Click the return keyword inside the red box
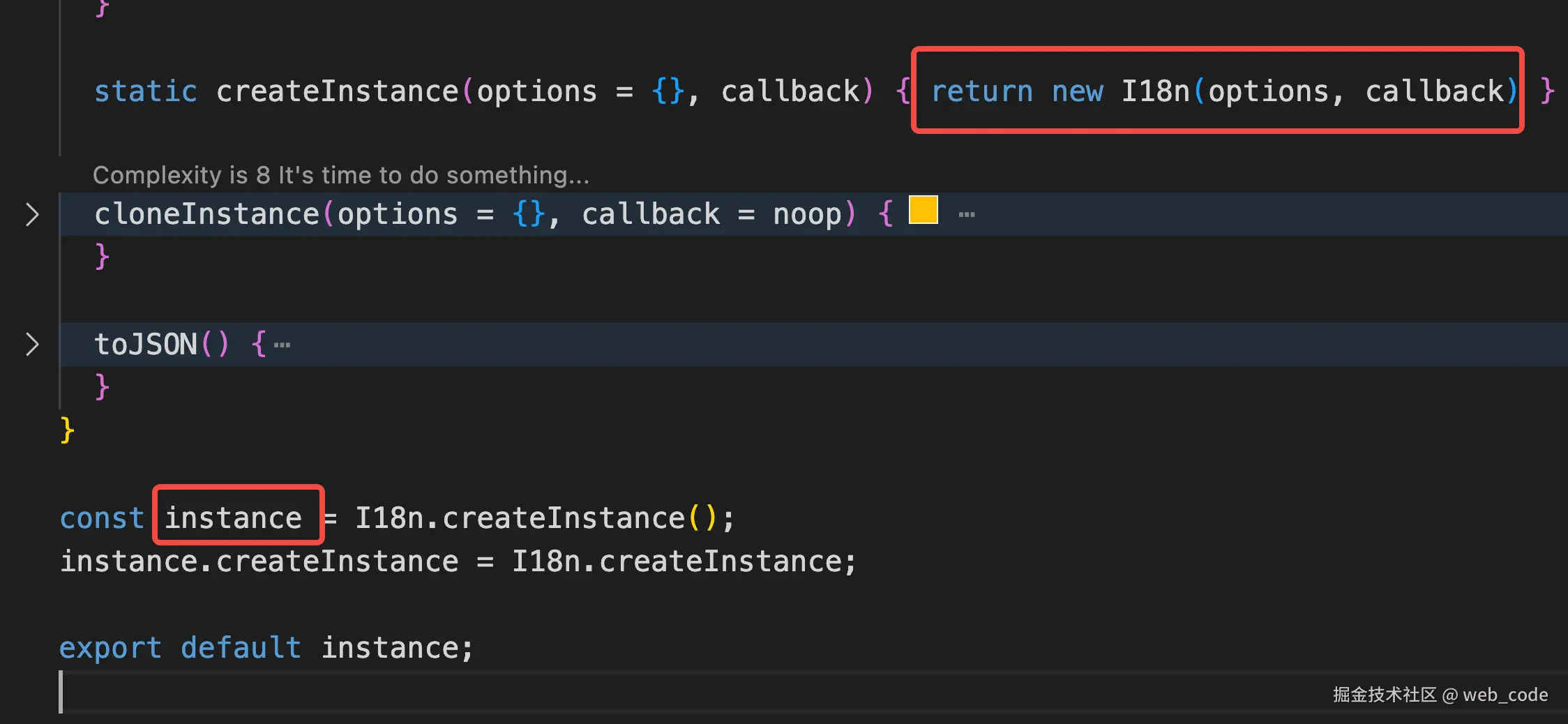The image size is (1568, 724). 981,91
